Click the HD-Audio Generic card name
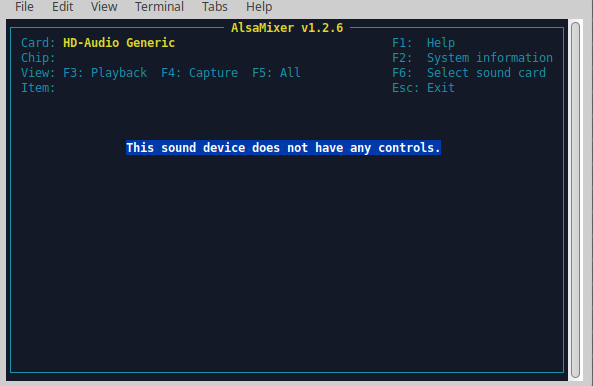The image size is (593, 386). (119, 43)
